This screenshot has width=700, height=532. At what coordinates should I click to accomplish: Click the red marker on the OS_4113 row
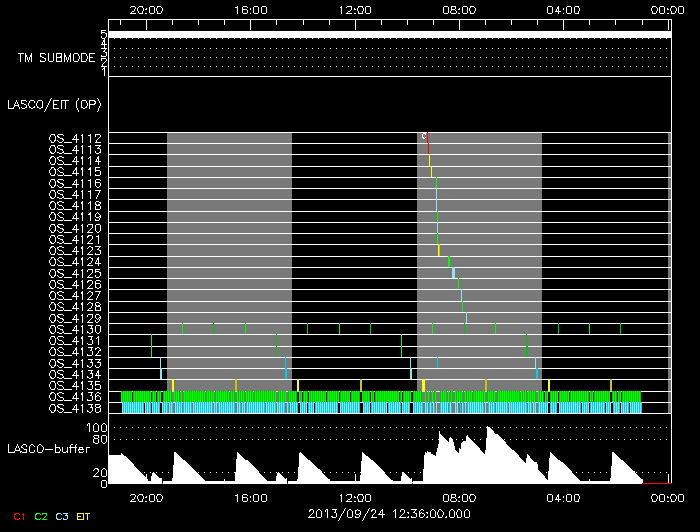428,149
